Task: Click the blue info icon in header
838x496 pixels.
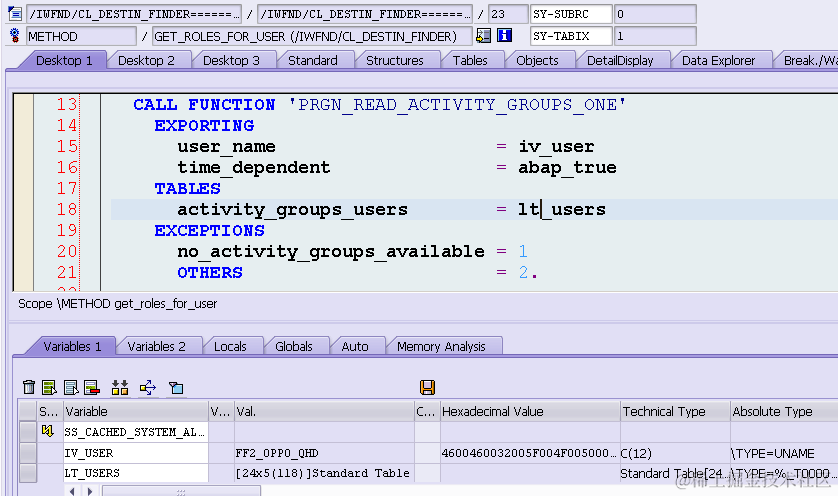Action: [504, 36]
